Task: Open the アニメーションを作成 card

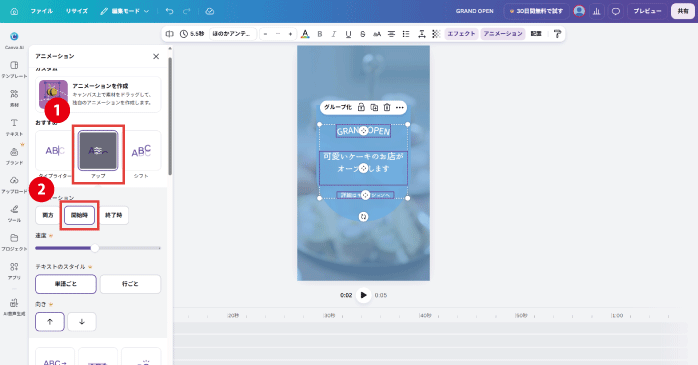Action: pos(98,94)
